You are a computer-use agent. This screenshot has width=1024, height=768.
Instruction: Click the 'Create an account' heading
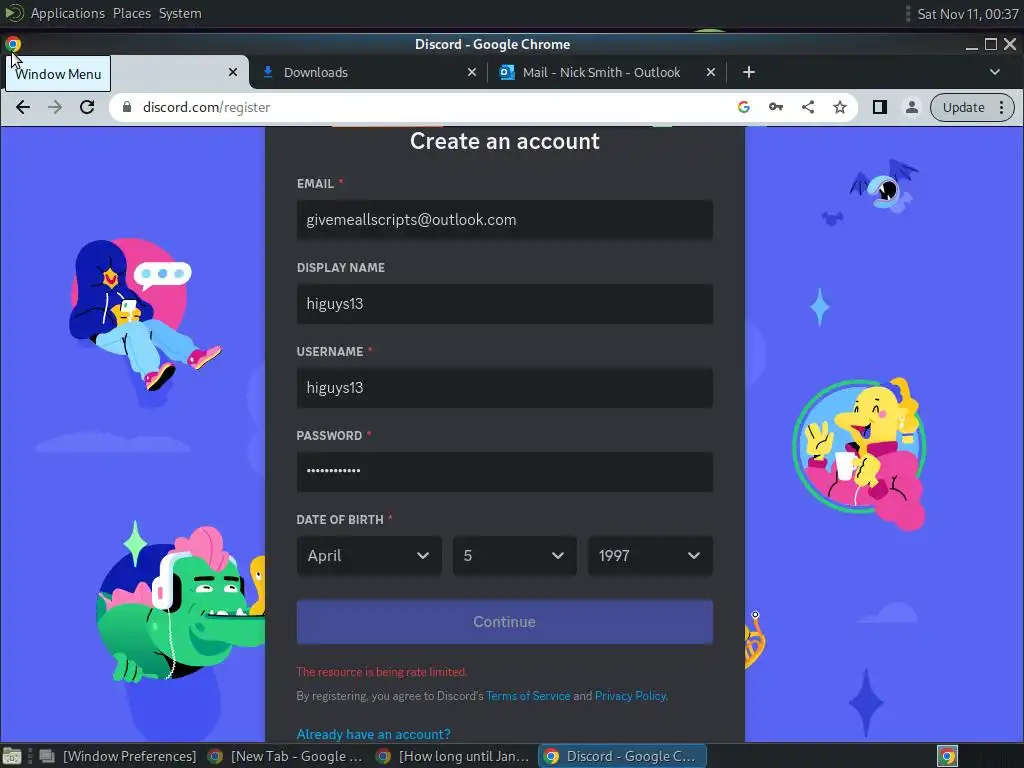pyautogui.click(x=505, y=141)
